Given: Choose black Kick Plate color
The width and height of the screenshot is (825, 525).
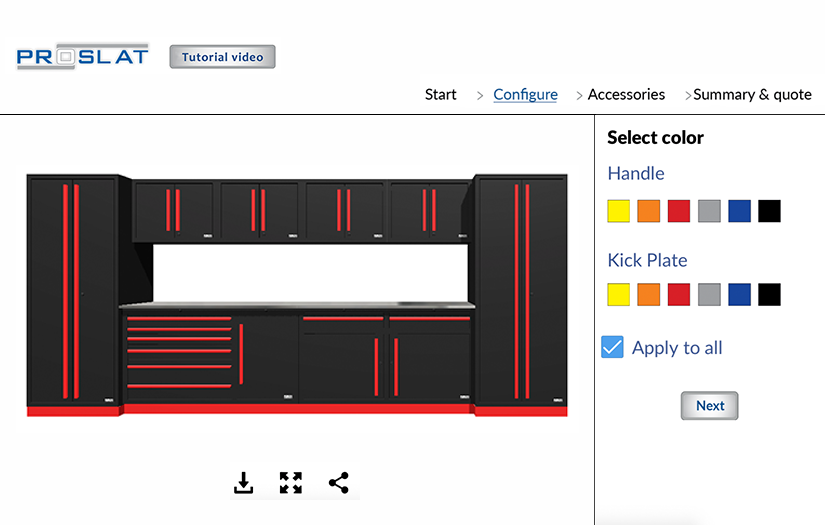Looking at the screenshot, I should click(769, 295).
